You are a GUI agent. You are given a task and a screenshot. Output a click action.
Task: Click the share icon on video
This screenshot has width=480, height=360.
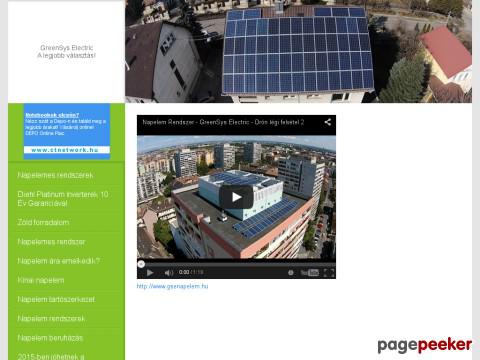(328, 122)
